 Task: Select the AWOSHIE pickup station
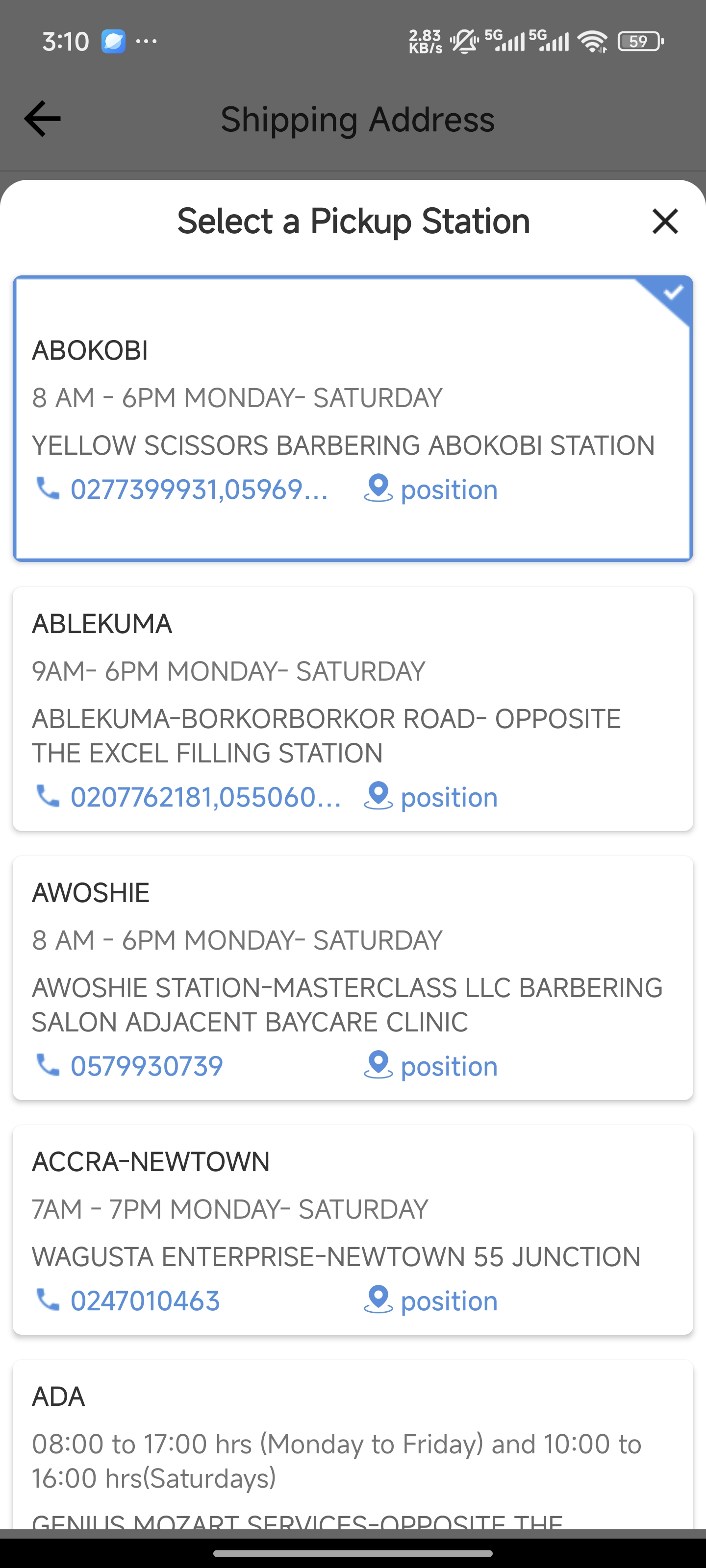[x=353, y=940]
